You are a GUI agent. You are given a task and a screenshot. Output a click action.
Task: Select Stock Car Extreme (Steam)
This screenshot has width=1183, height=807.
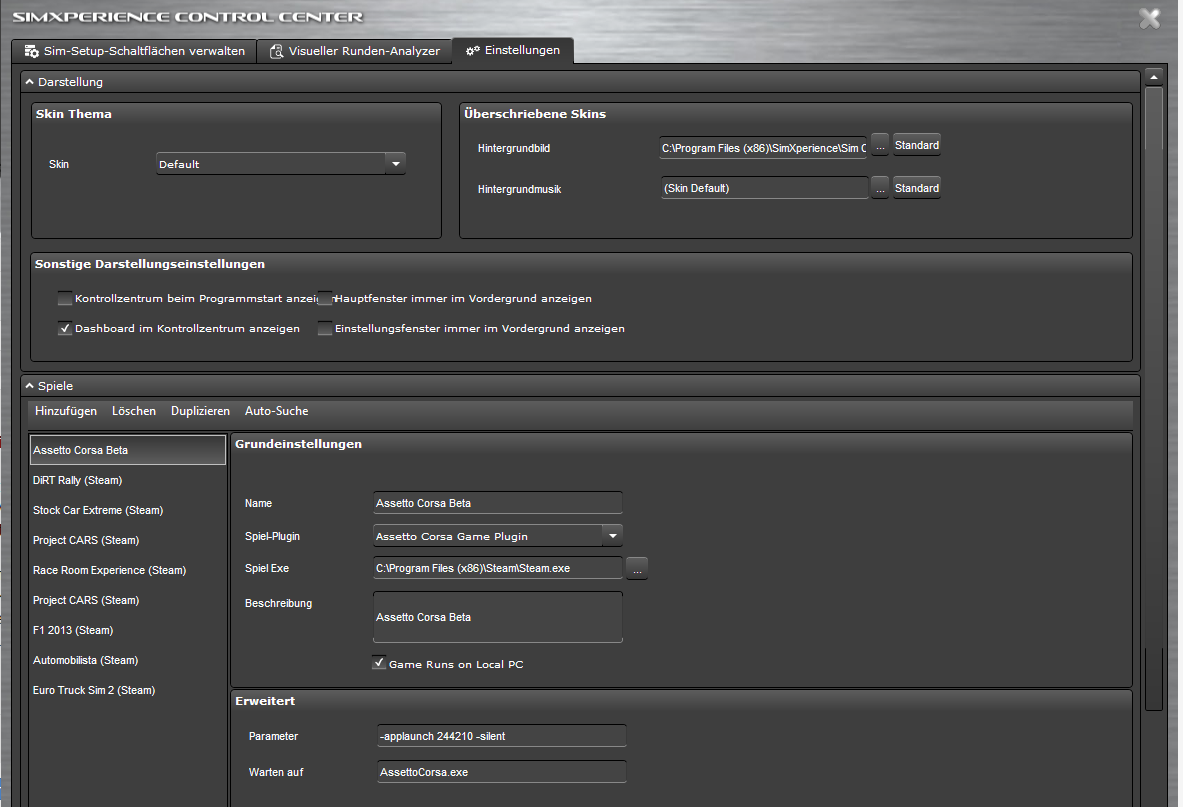tap(128, 510)
